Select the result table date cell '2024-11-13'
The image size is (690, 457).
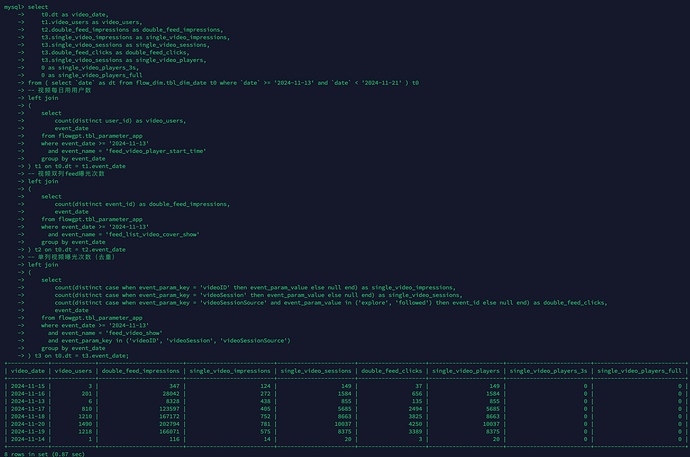28,401
